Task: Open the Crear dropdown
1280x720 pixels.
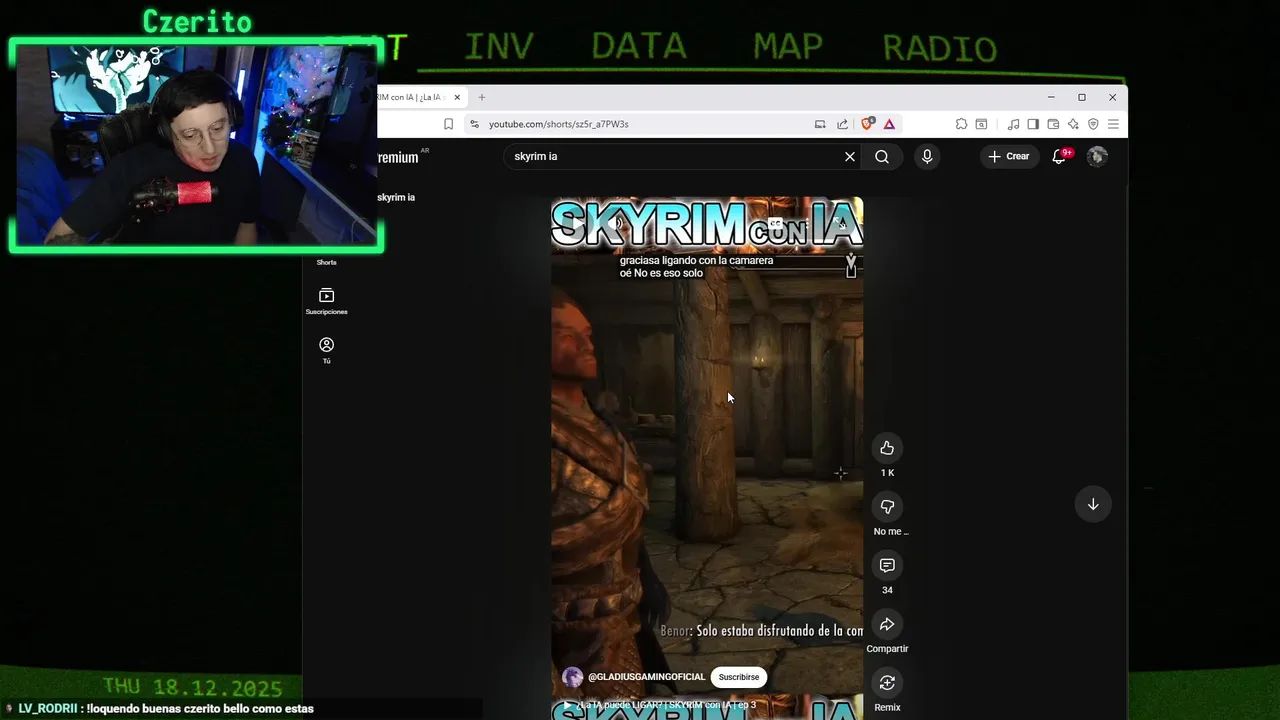Action: [1009, 156]
